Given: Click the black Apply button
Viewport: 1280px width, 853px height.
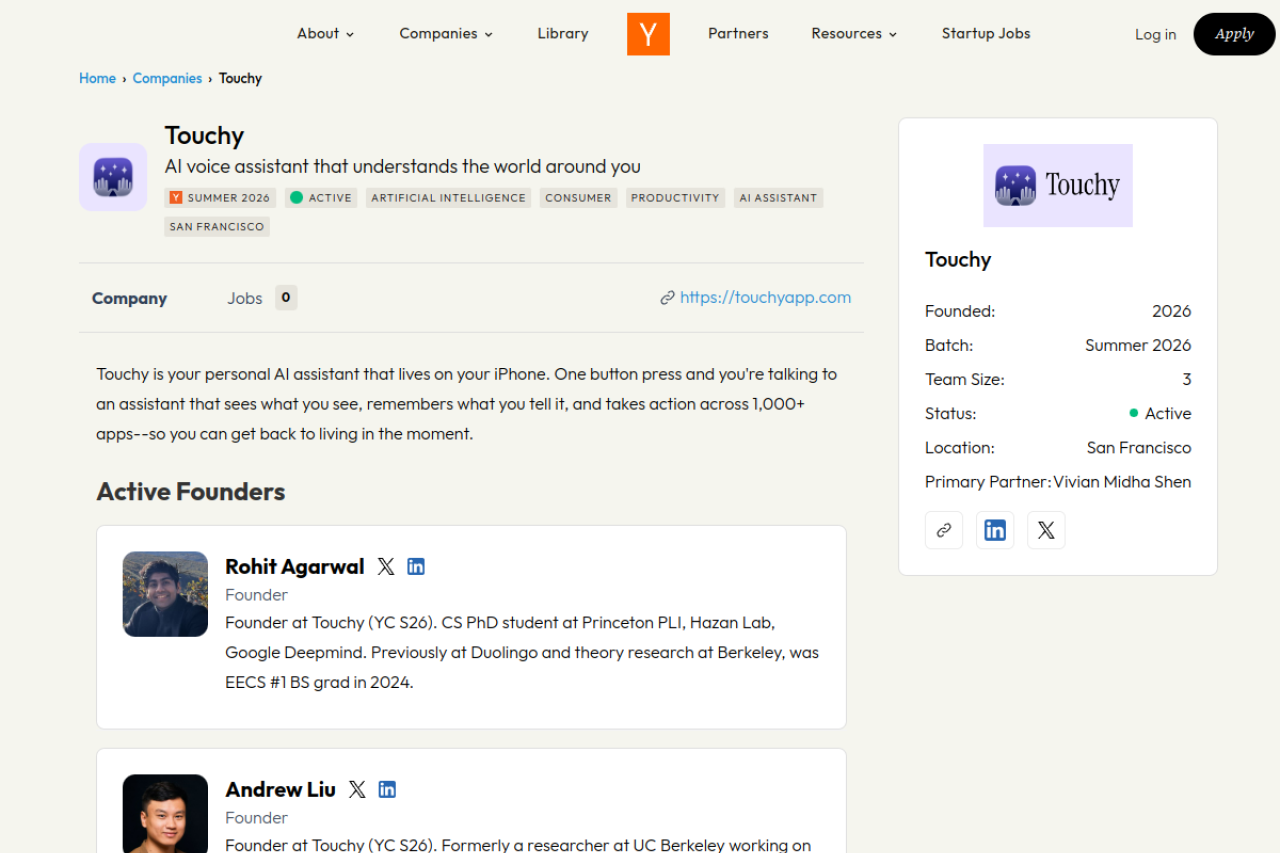Looking at the screenshot, I should click(1234, 34).
